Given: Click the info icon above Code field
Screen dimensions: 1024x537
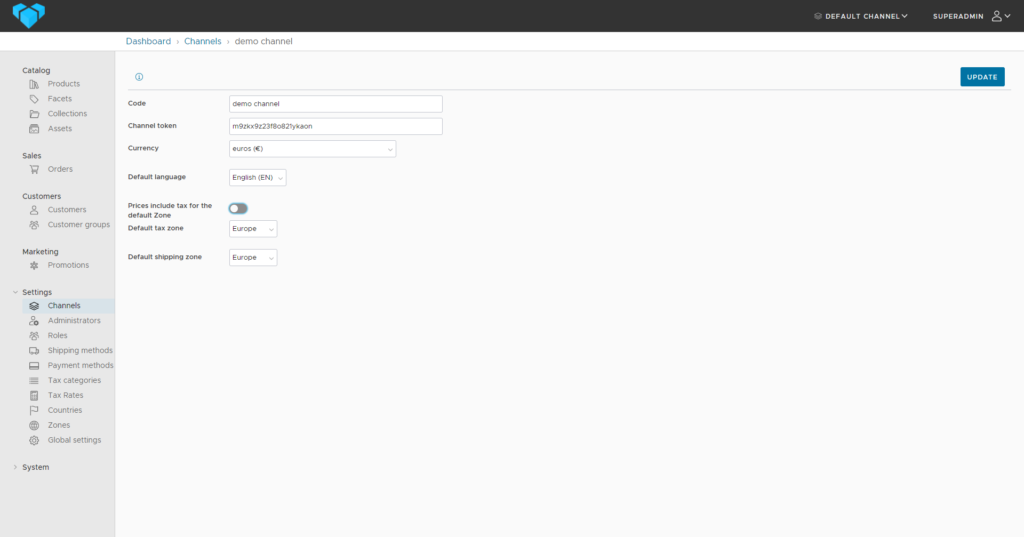Looking at the screenshot, I should (139, 77).
